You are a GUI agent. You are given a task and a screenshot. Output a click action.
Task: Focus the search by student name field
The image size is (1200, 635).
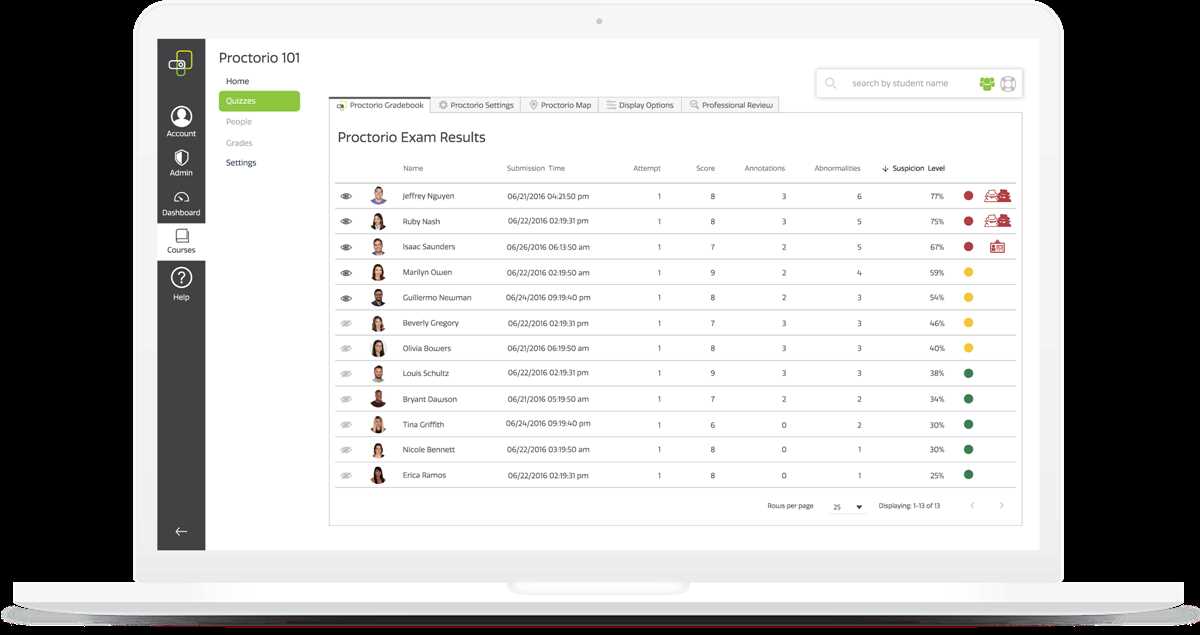tap(900, 83)
